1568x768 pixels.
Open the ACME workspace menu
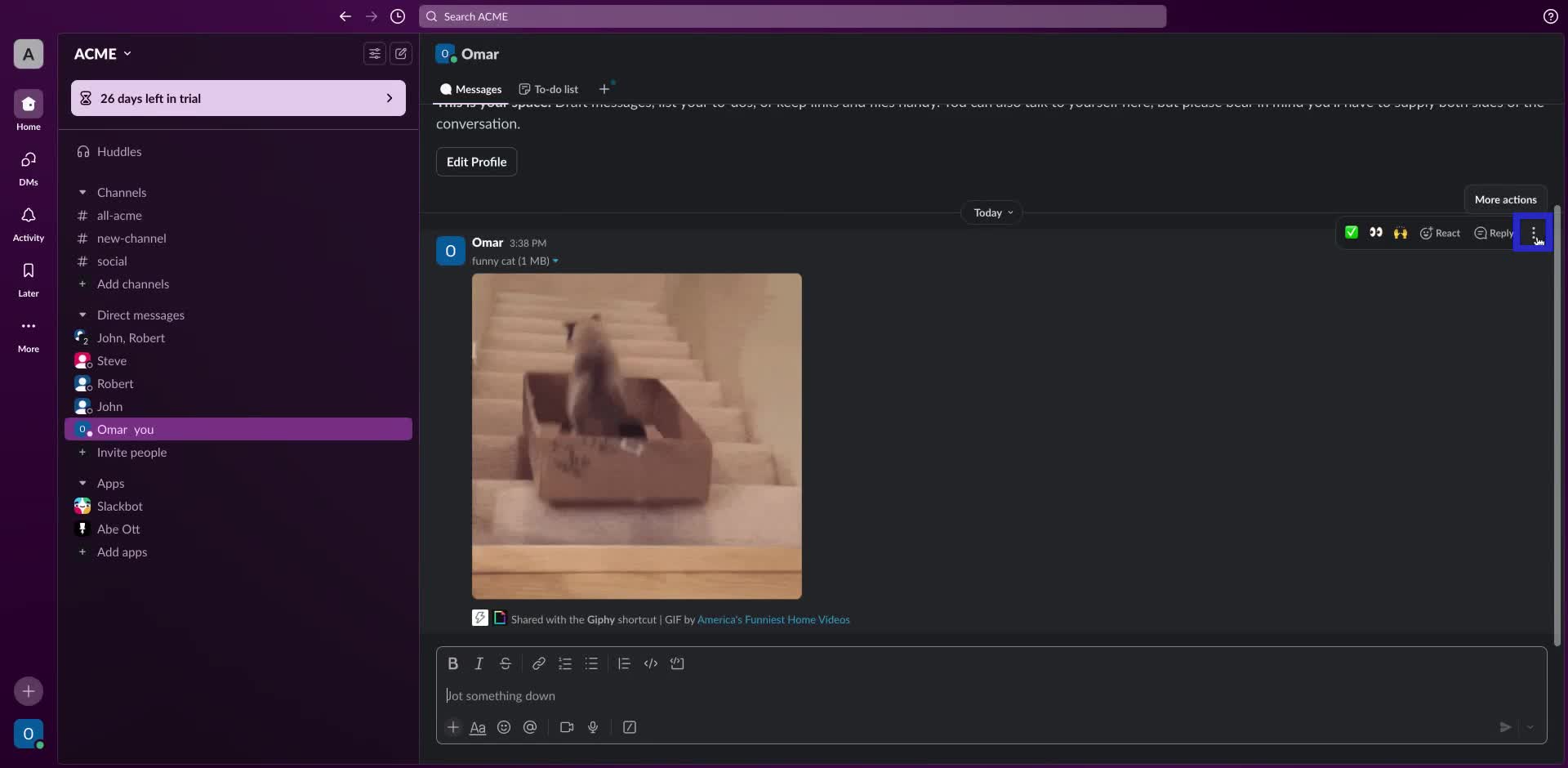point(102,53)
